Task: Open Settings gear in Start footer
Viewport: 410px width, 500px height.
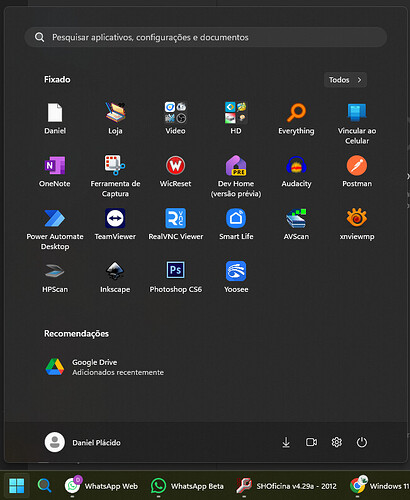Action: pyautogui.click(x=336, y=442)
